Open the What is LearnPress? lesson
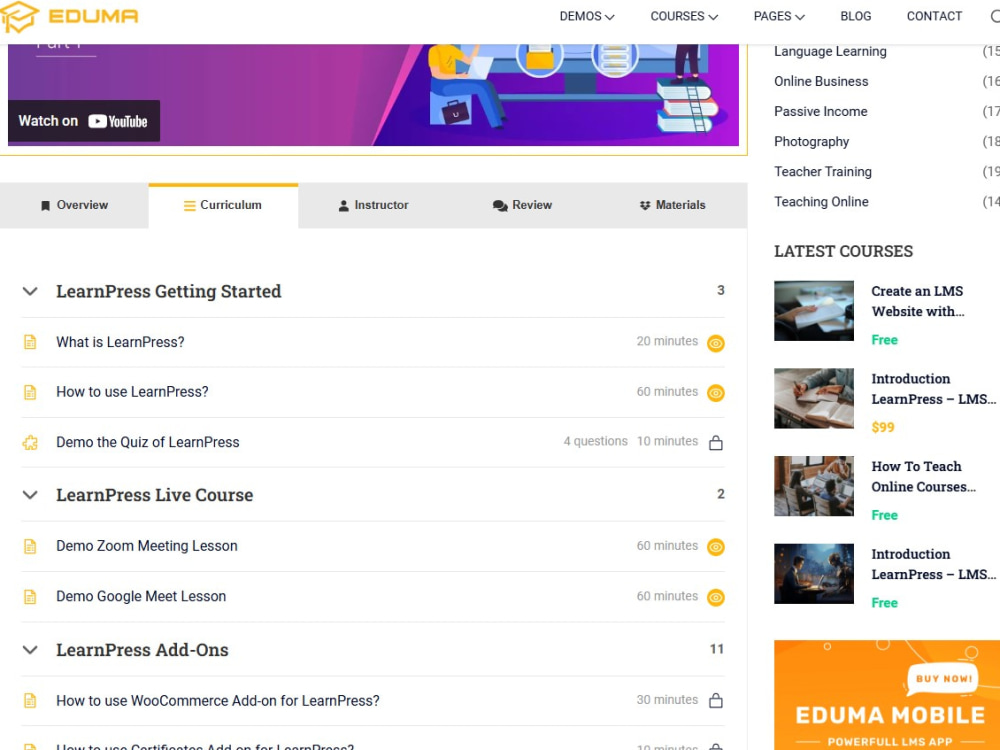Image resolution: width=1000 pixels, height=750 pixels. (120, 342)
